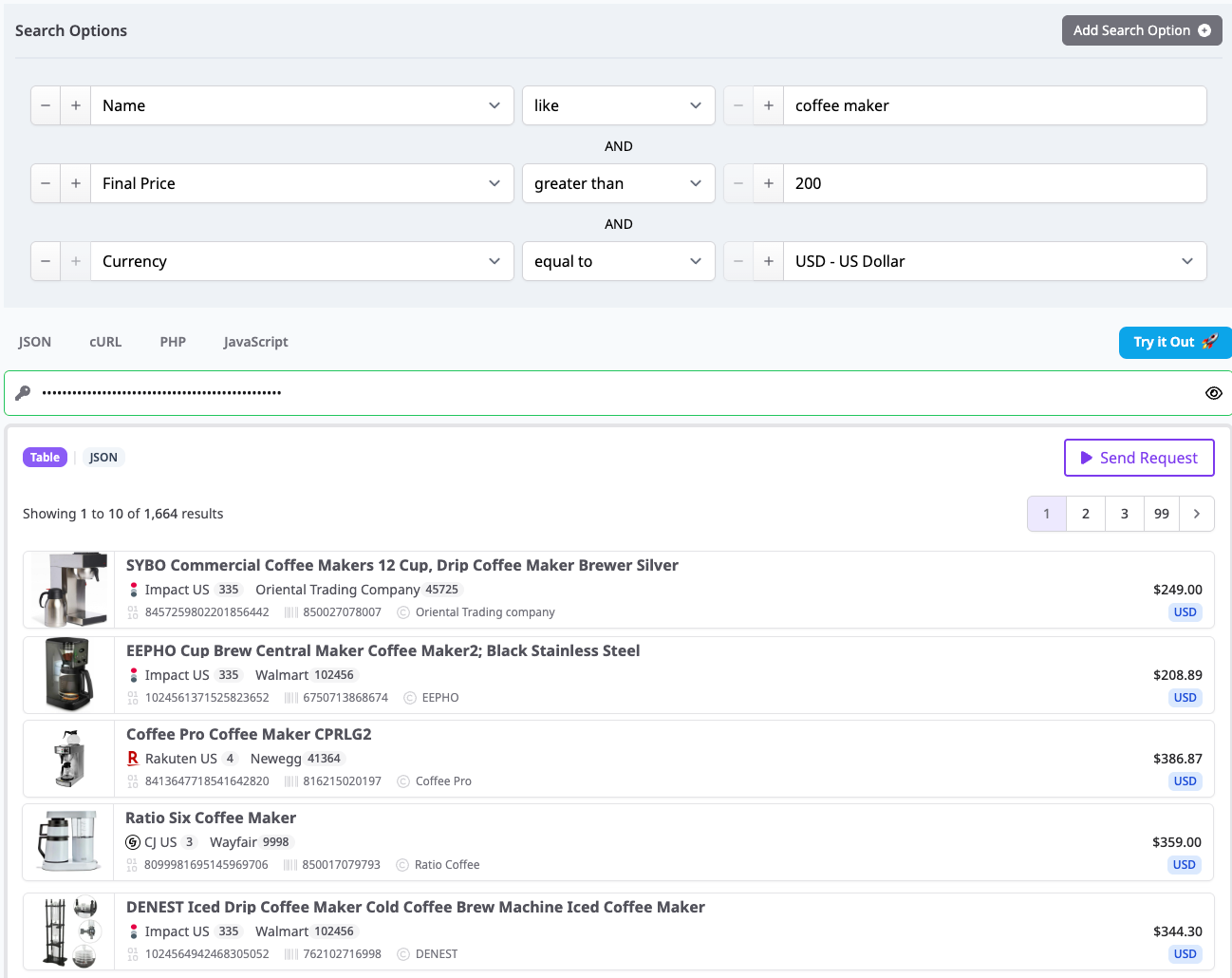This screenshot has height=978, width=1232.
Task: Click Impact icon in SYBO row
Action: (x=134, y=590)
